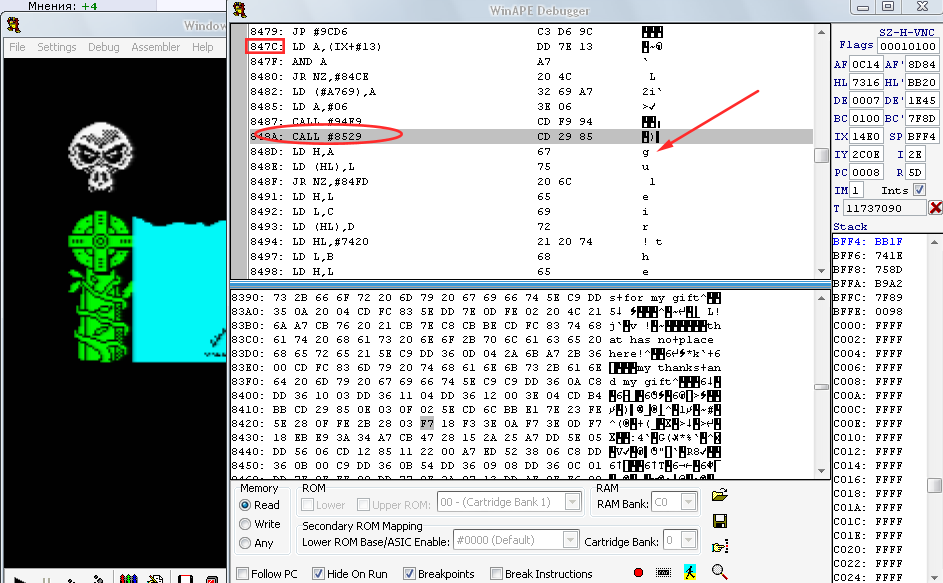
Task: Click the IX register field
Action: [x=865, y=137]
